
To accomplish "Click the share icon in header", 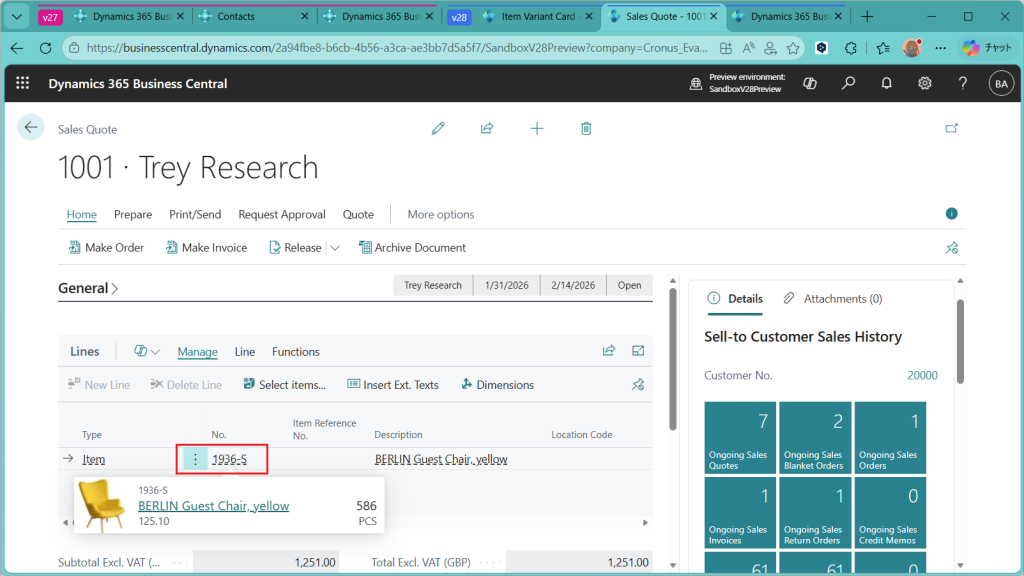I will point(487,128).
